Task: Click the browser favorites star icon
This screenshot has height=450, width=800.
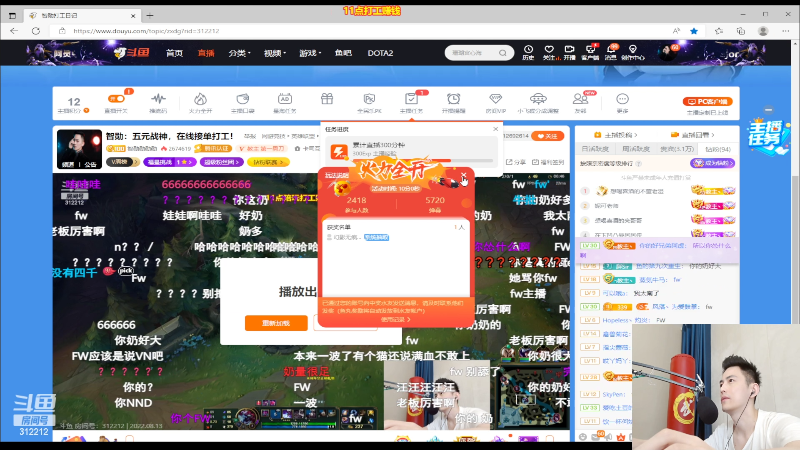Action: coord(694,31)
